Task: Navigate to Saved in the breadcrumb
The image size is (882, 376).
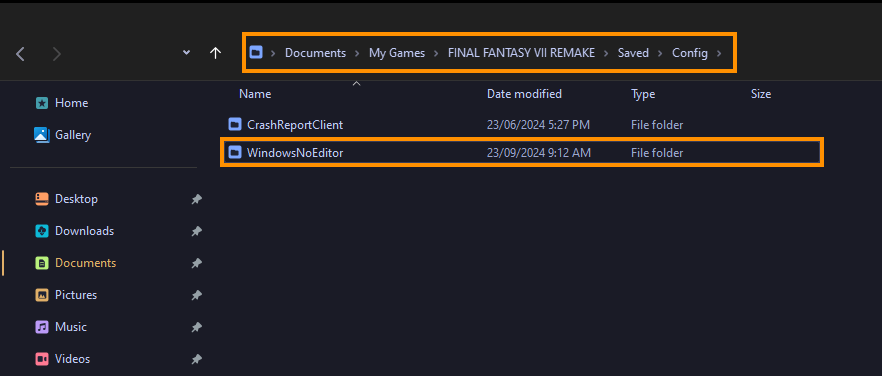Action: pos(633,53)
